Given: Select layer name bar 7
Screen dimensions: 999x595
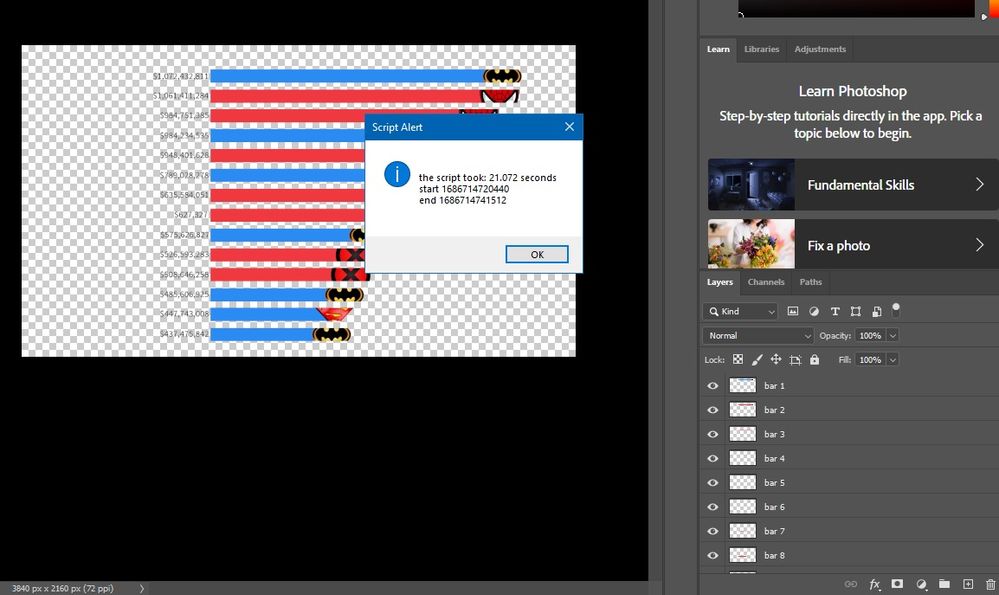Looking at the screenshot, I should point(774,531).
